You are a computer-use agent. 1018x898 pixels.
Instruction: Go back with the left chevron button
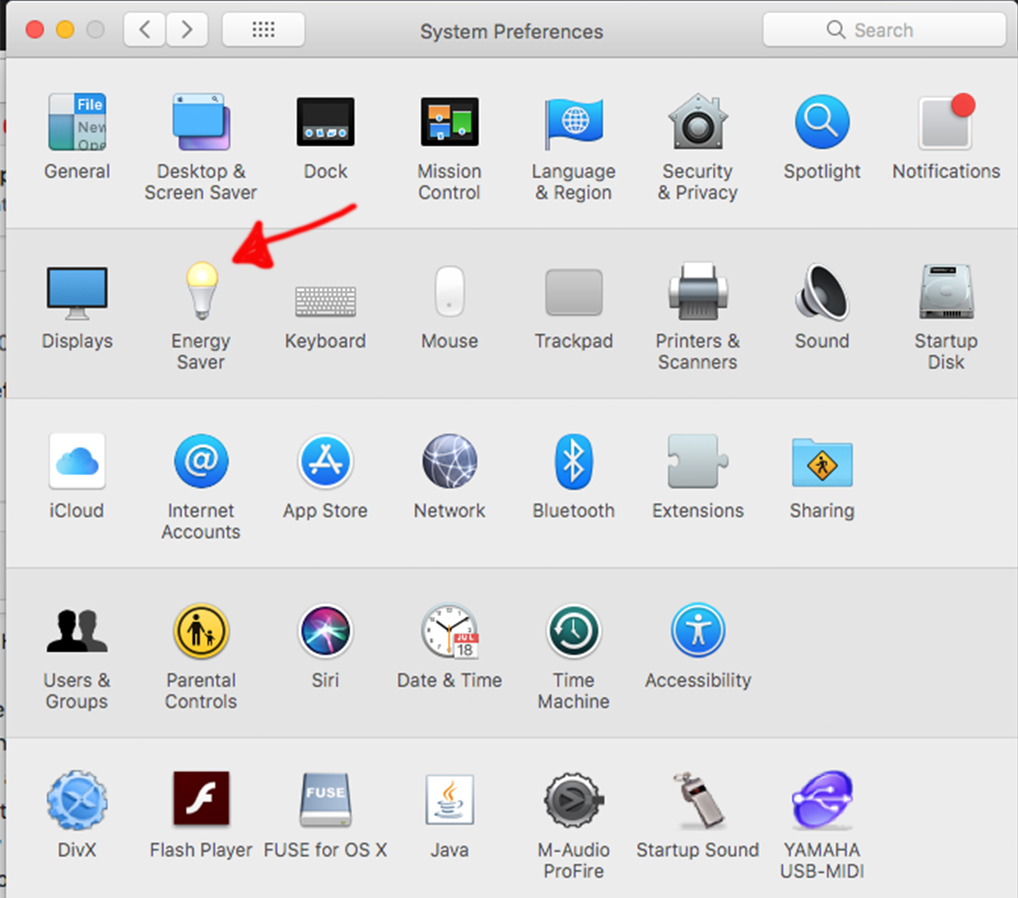145,29
